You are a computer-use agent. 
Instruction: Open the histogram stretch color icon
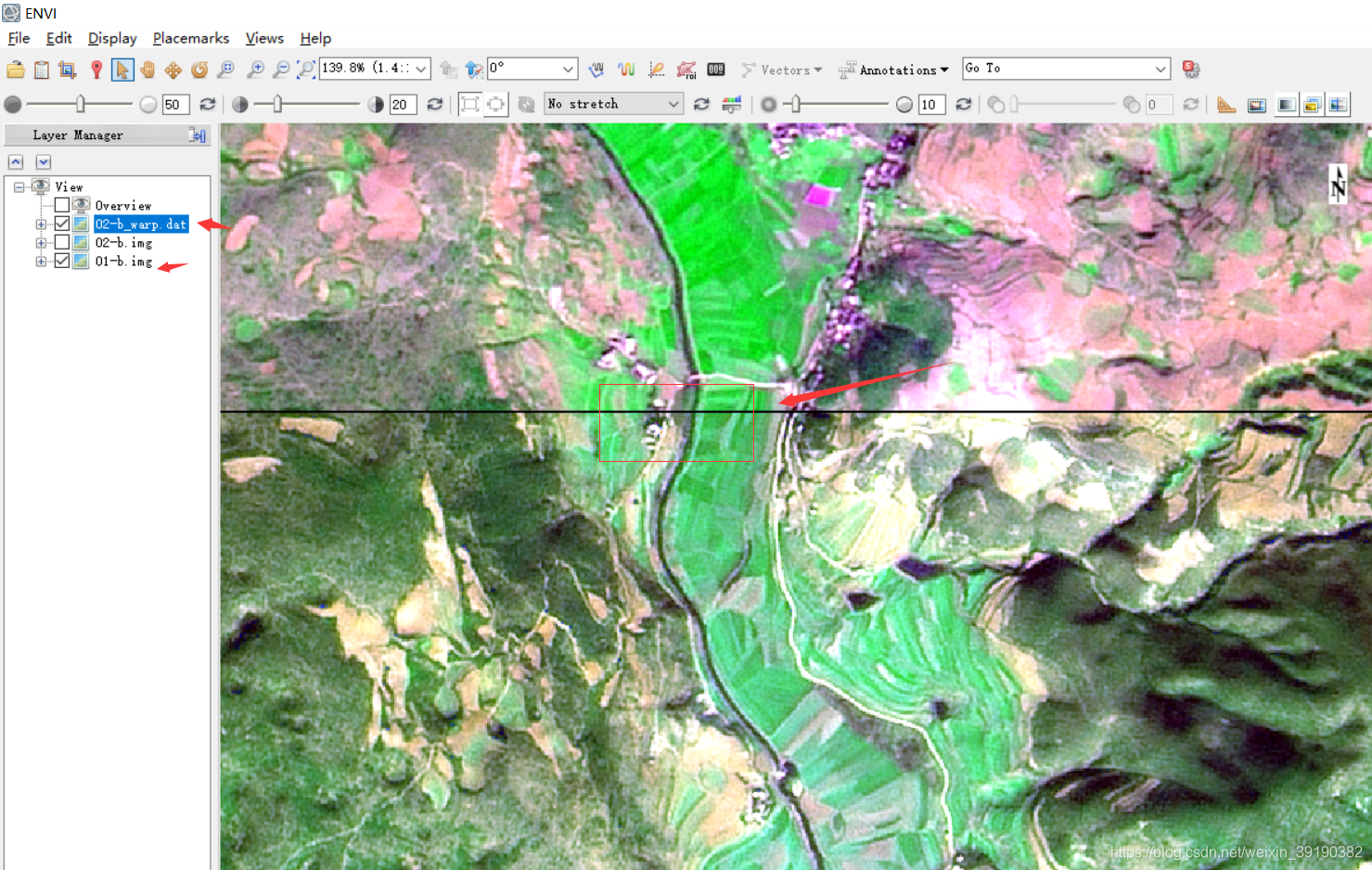coord(732,104)
